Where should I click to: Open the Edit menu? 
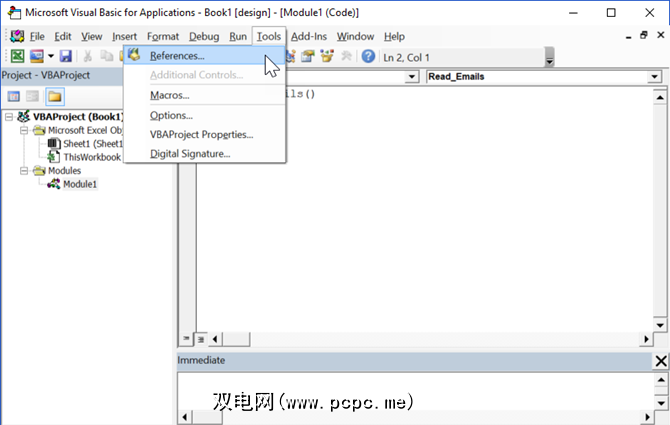point(63,37)
